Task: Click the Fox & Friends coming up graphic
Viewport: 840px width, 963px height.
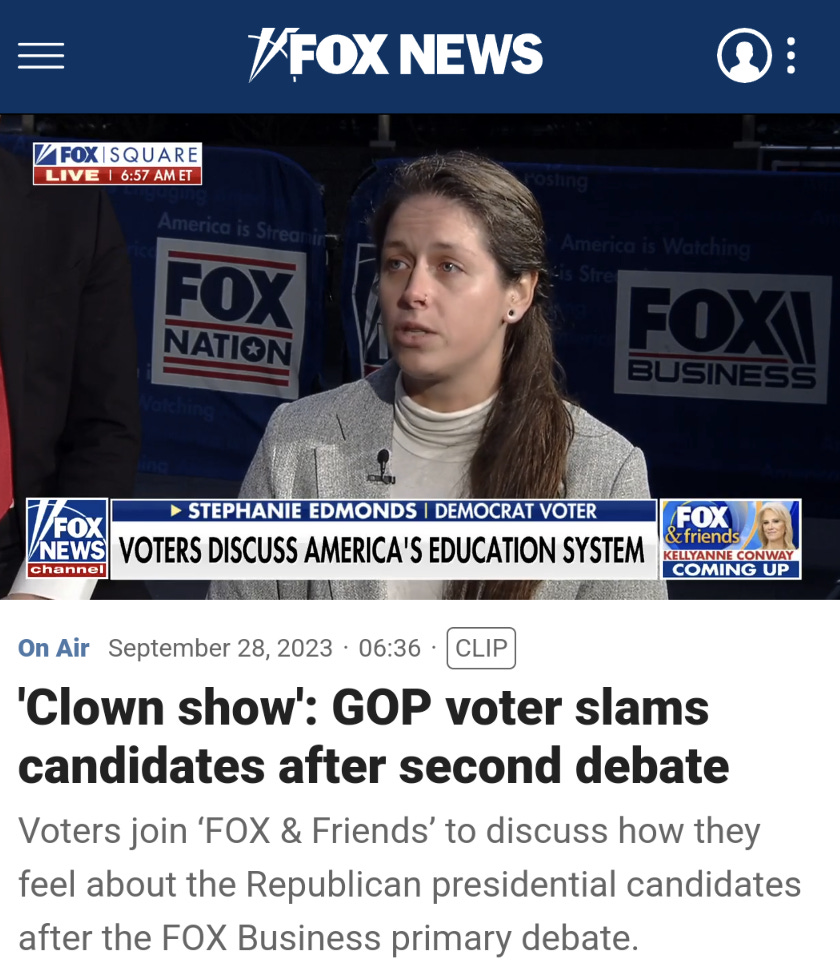Action: coord(731,539)
